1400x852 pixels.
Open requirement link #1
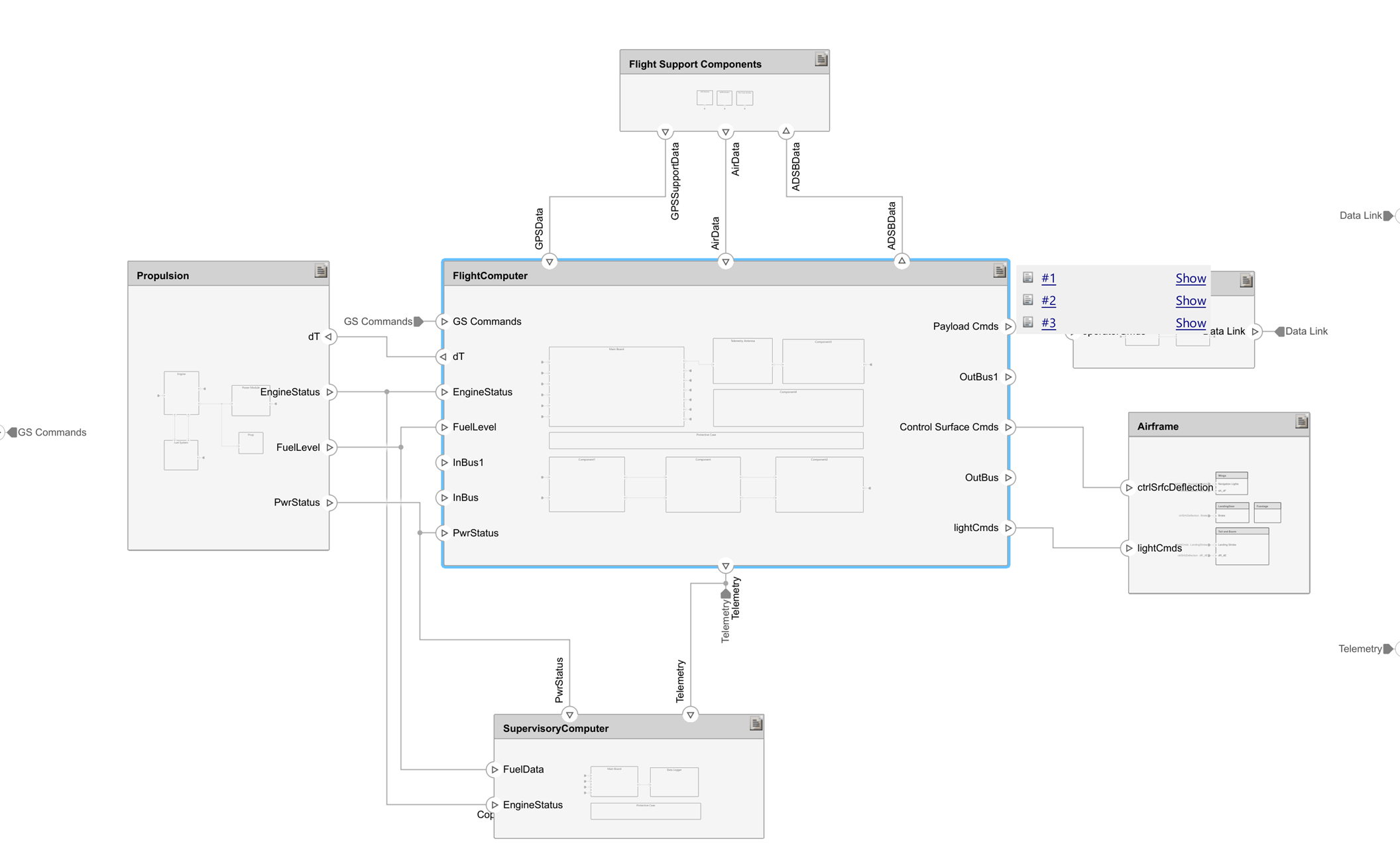point(1049,278)
